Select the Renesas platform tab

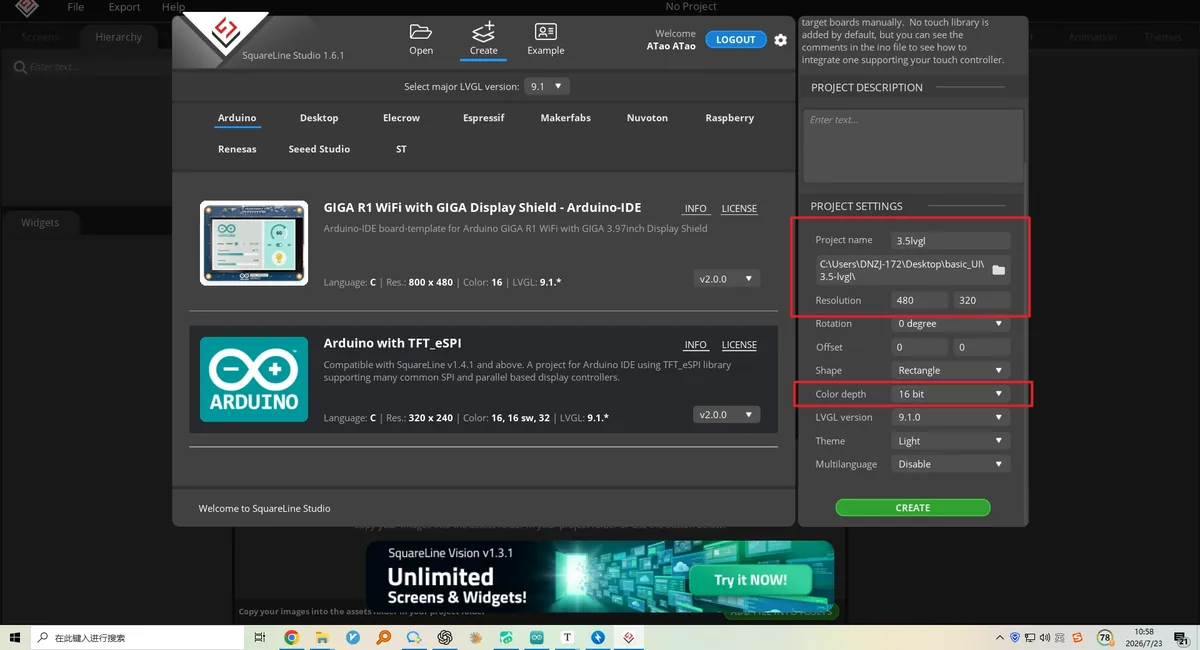pyautogui.click(x=237, y=149)
